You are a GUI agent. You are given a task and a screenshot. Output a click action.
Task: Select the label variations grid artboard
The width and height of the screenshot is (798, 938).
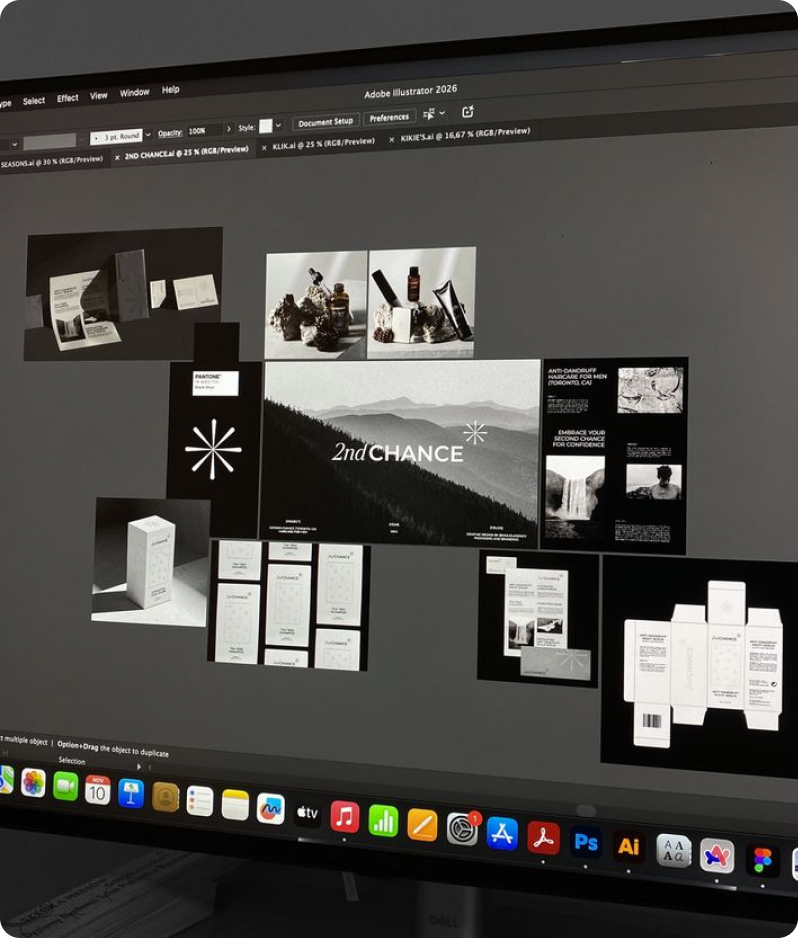(289, 604)
